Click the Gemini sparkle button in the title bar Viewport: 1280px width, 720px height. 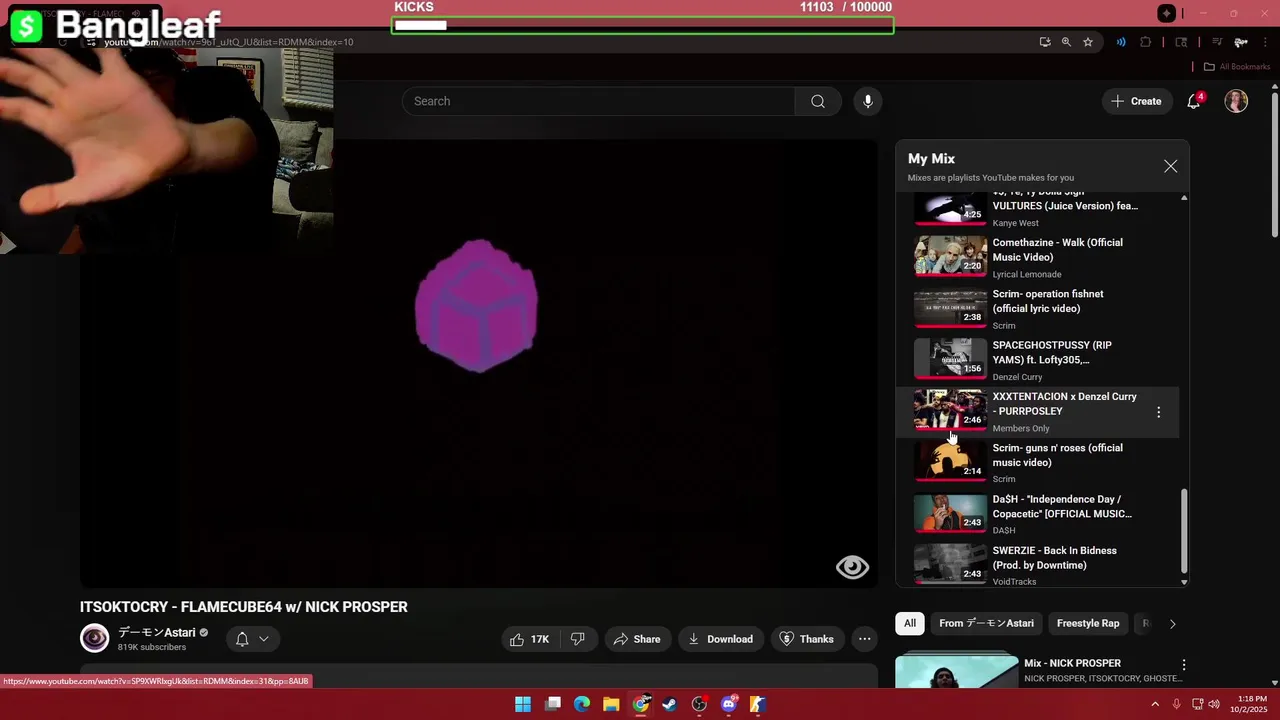(1166, 13)
